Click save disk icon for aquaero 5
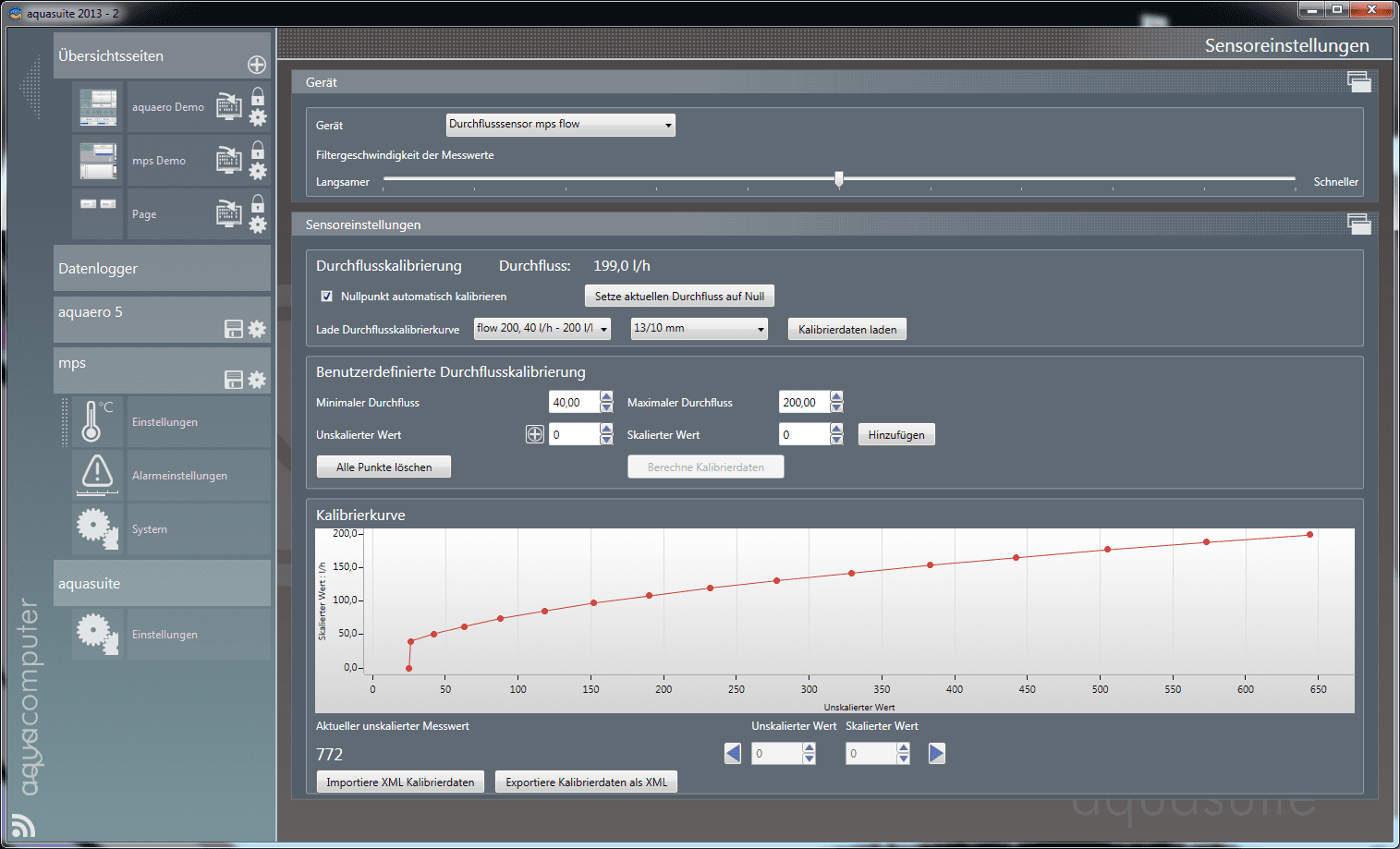This screenshot has width=1400, height=849. click(x=234, y=329)
